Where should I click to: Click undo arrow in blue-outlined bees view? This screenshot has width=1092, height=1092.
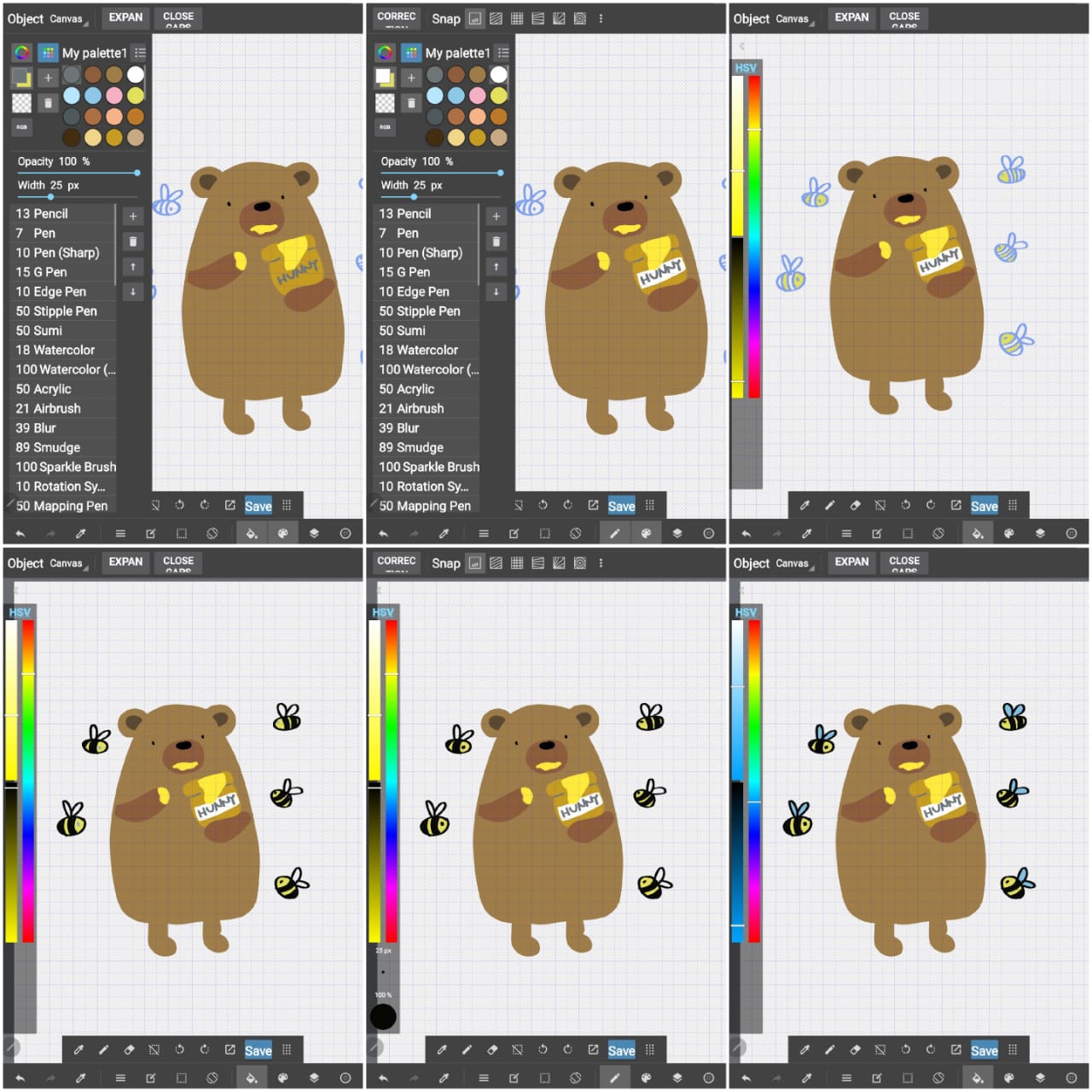pyautogui.click(x=746, y=533)
